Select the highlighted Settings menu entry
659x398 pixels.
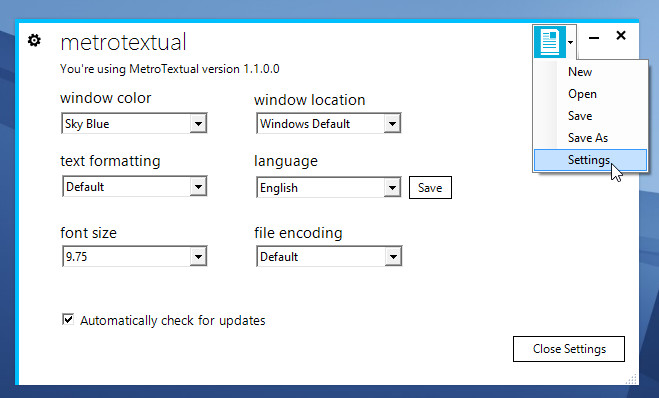[590, 160]
